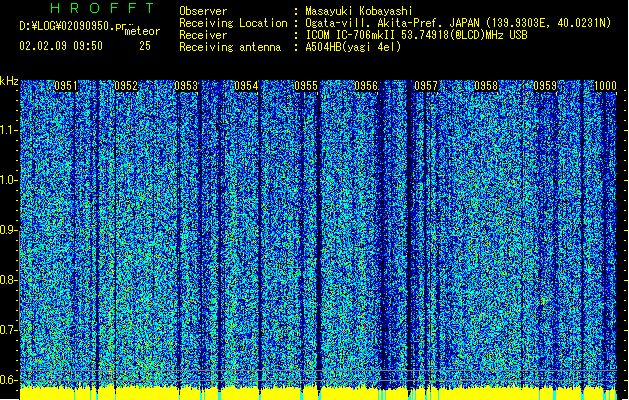Click the 0.6 kHz axis label
The width and height of the screenshot is (629, 400).
[8, 380]
